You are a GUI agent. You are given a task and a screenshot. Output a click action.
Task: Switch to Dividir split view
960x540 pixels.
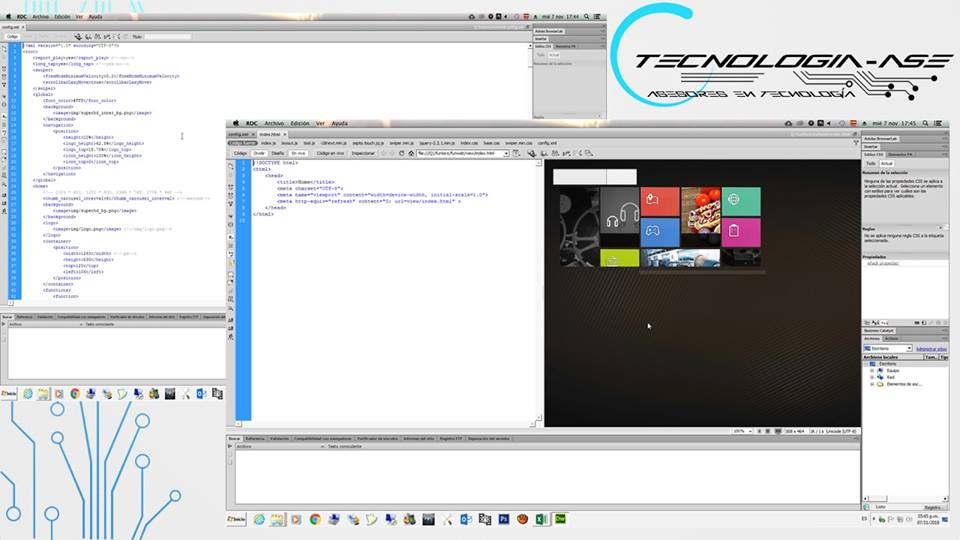point(258,153)
